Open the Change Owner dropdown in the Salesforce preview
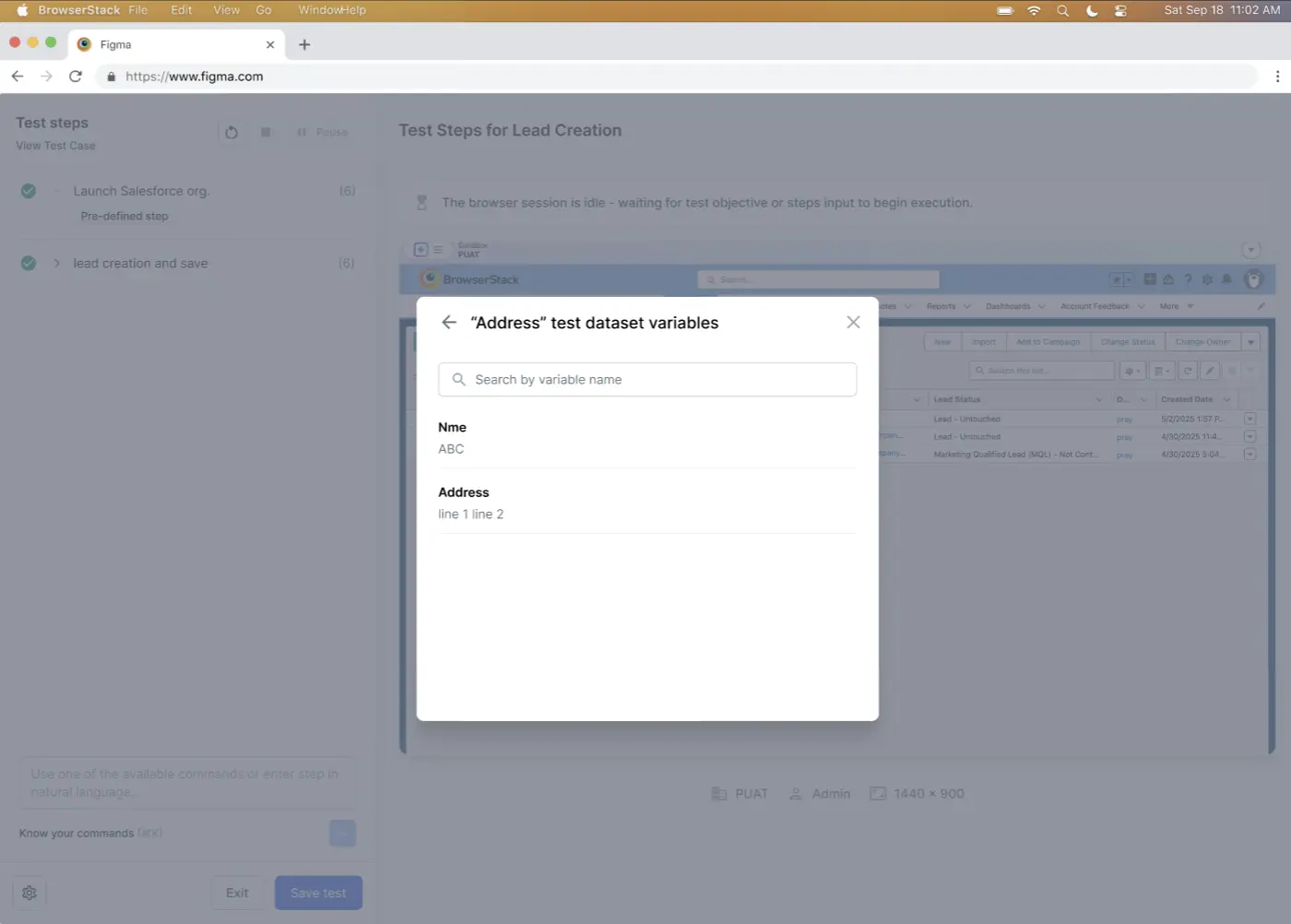 1250,341
